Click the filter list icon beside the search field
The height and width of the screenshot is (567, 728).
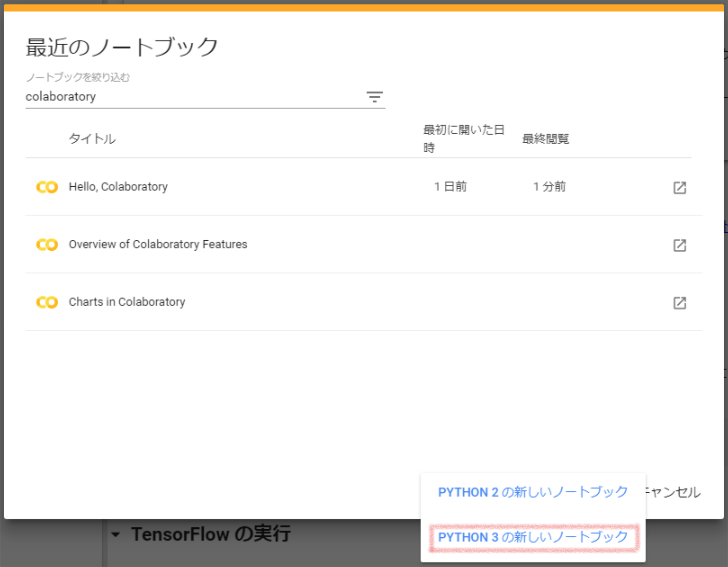coord(374,97)
